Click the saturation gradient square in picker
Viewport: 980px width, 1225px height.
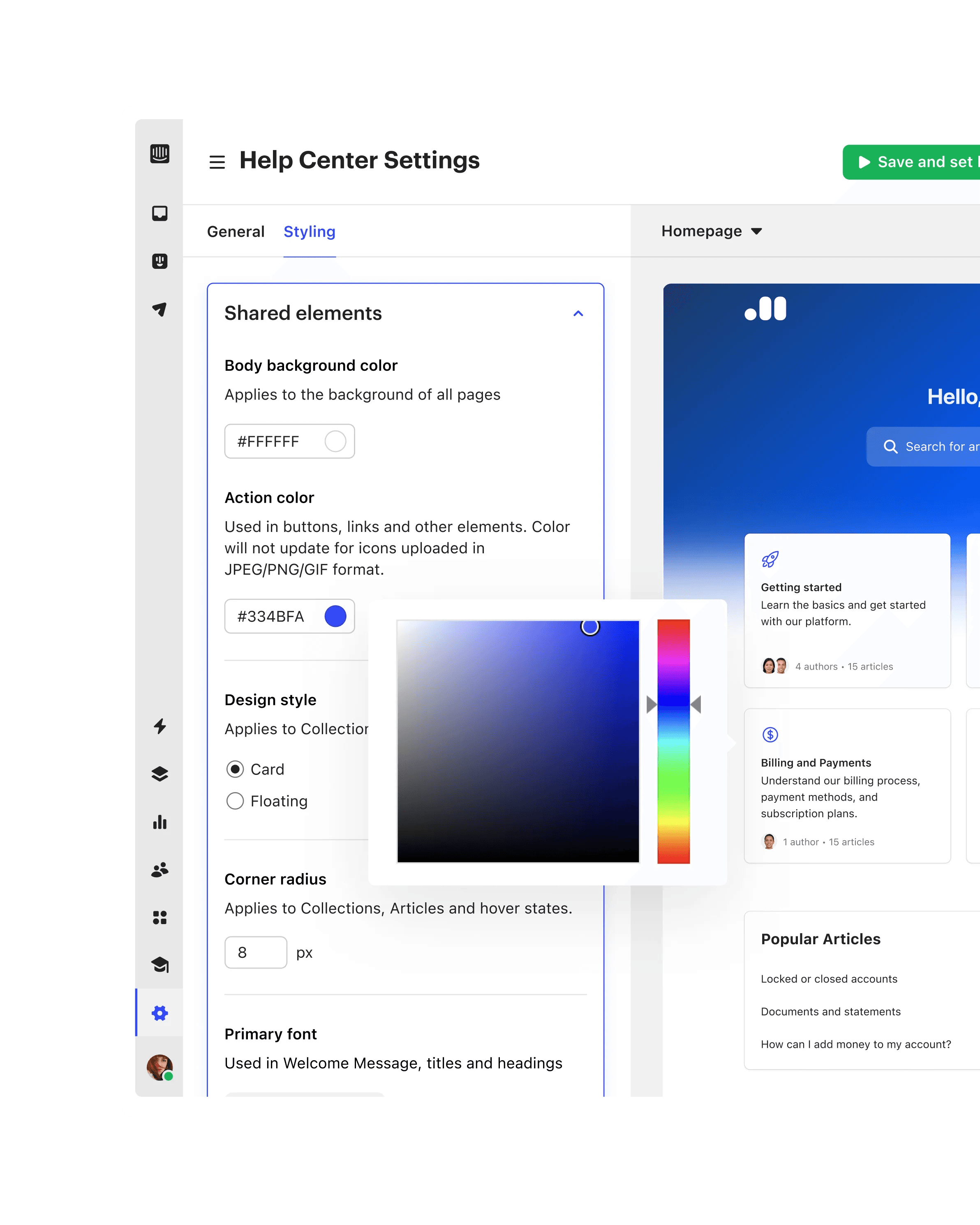pyautogui.click(x=518, y=742)
